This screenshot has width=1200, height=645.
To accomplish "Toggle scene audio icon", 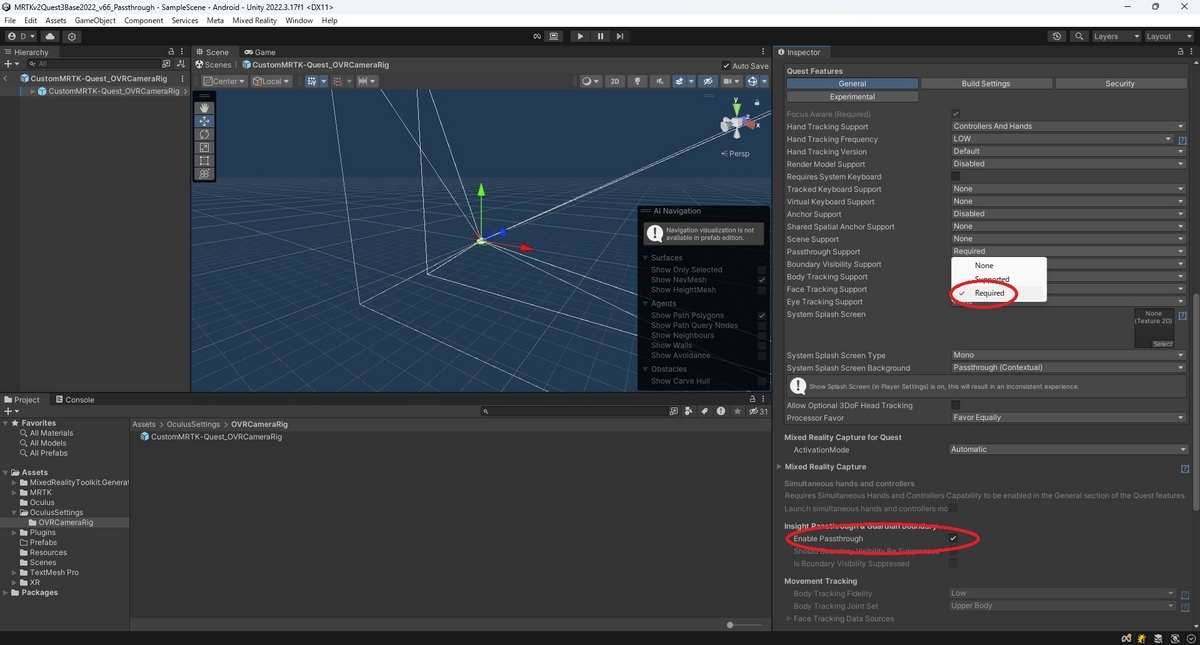I will pyautogui.click(x=659, y=81).
